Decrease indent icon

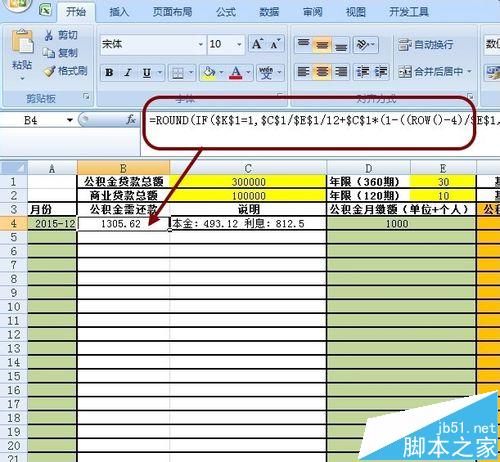pyautogui.click(x=362, y=72)
